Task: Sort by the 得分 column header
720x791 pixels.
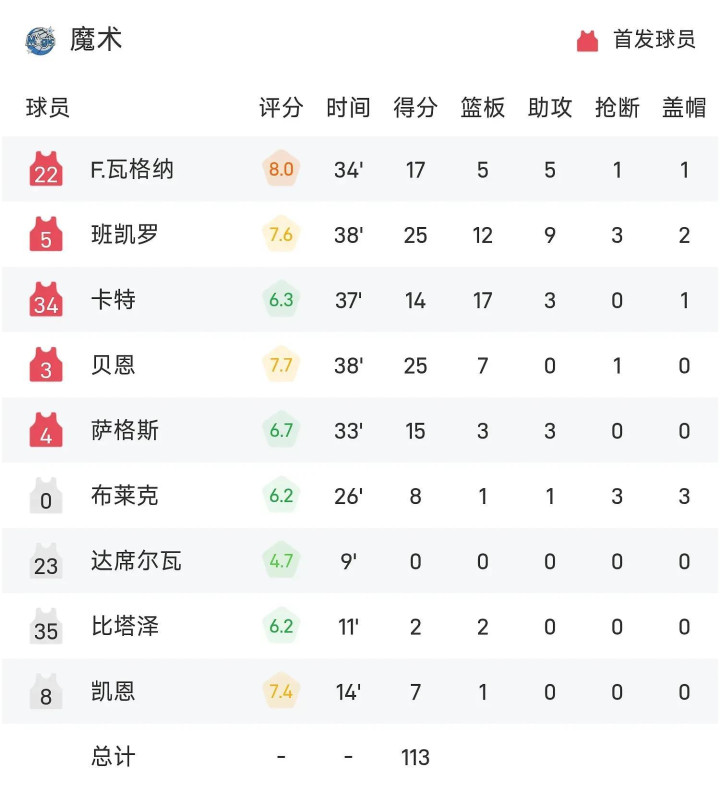Action: tap(415, 108)
